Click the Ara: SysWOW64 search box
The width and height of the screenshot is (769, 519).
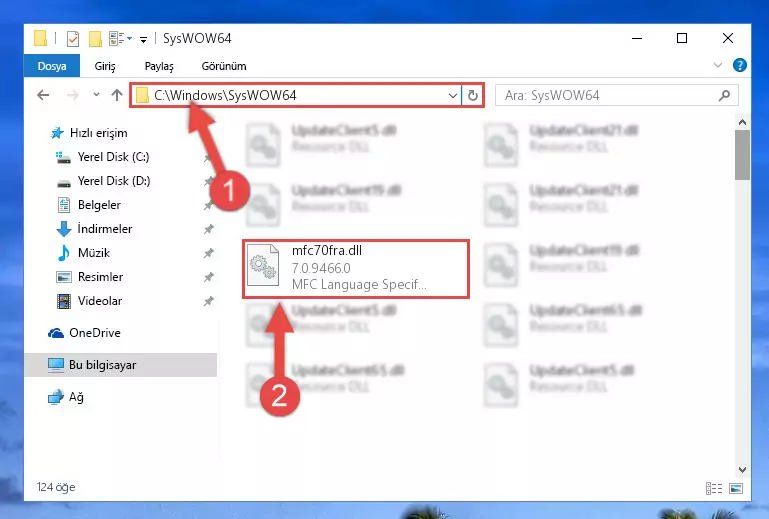click(616, 95)
